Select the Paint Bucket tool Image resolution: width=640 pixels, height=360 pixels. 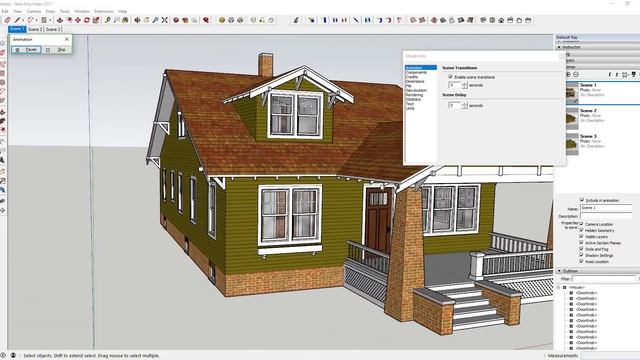point(125,20)
